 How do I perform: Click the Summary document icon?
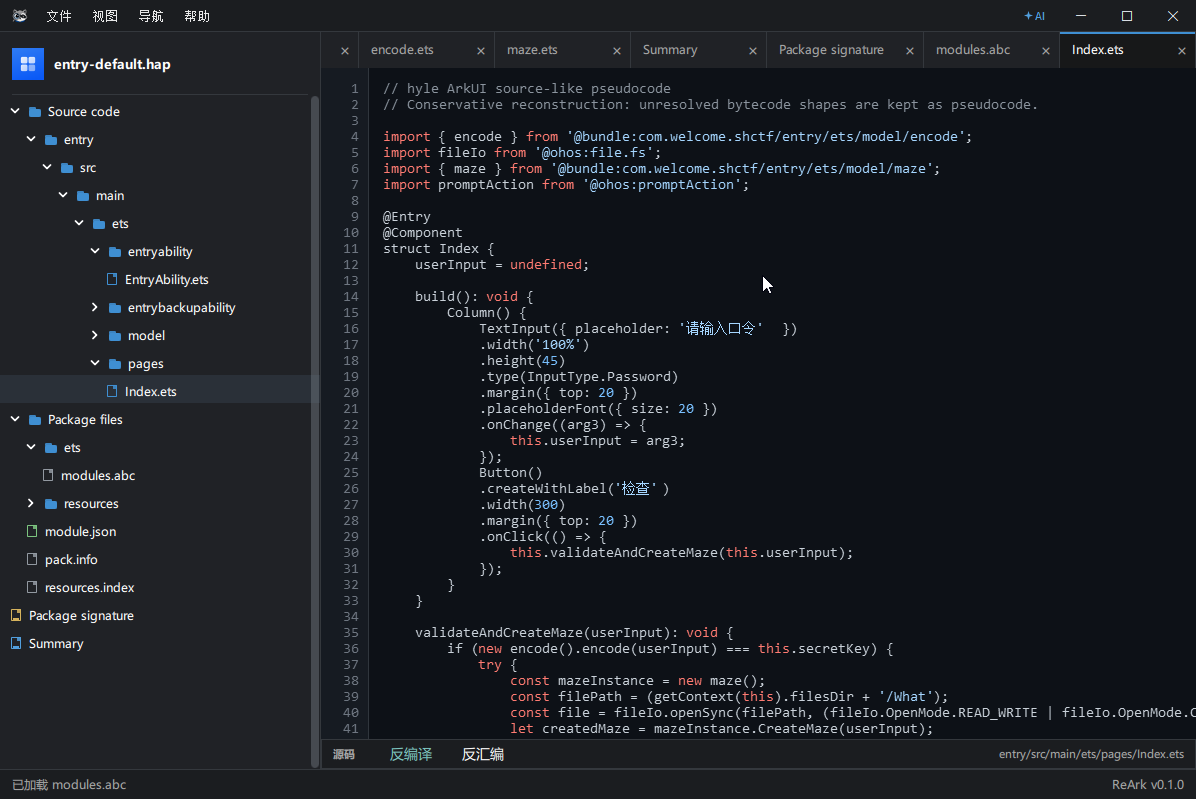(x=16, y=643)
